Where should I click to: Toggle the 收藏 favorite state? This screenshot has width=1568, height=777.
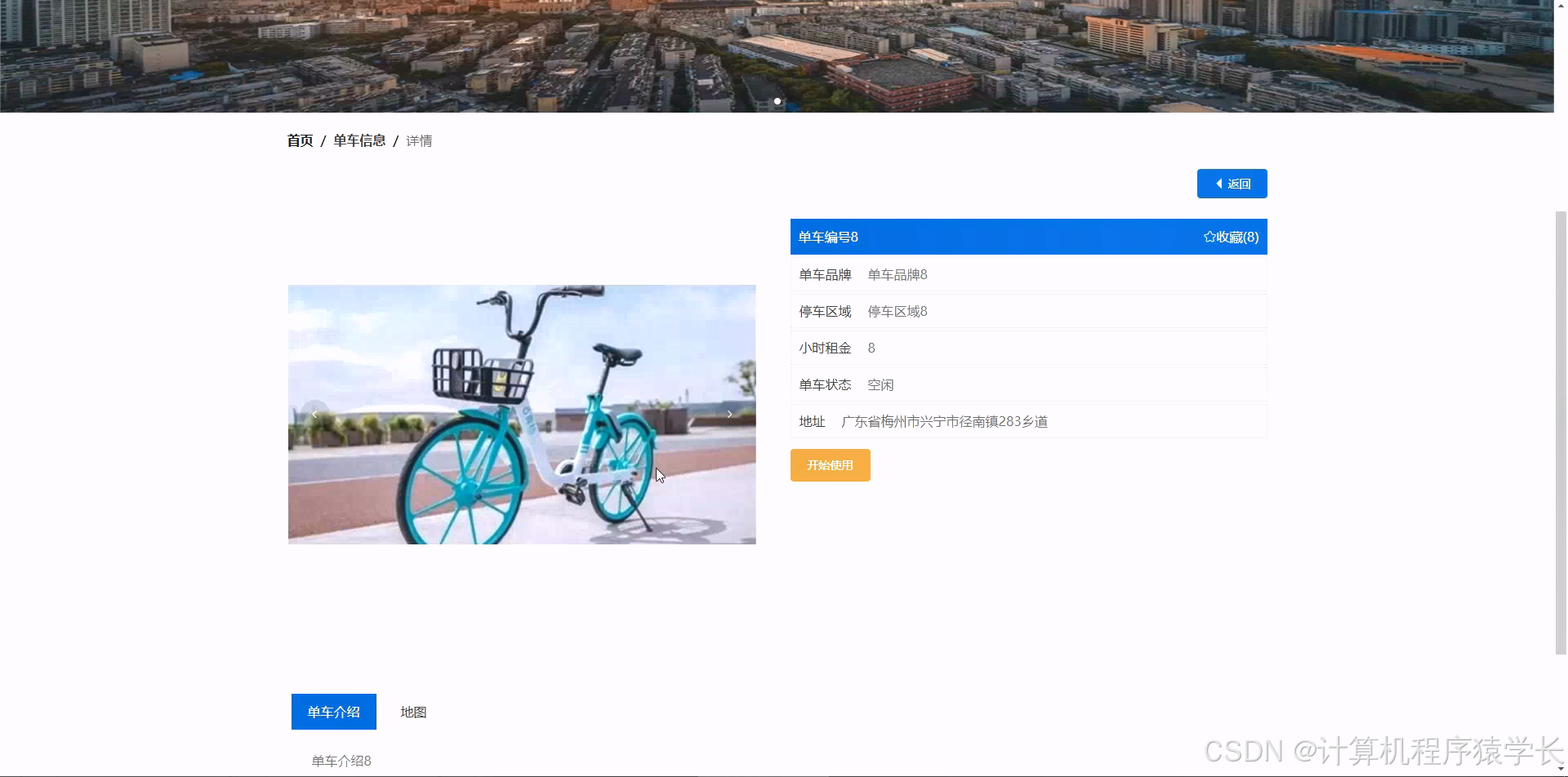pos(1232,237)
